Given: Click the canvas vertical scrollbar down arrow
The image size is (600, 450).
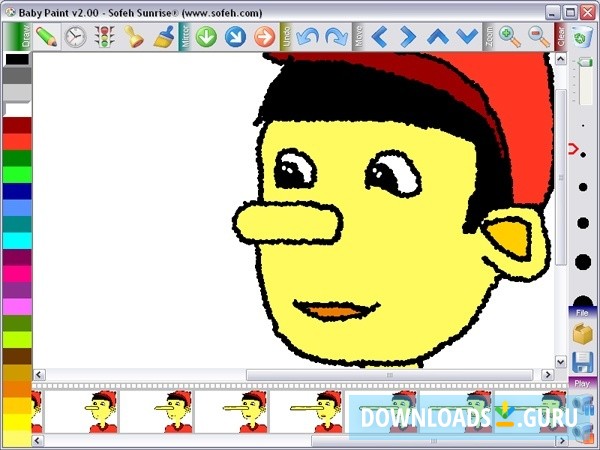Looking at the screenshot, I should tap(561, 362).
